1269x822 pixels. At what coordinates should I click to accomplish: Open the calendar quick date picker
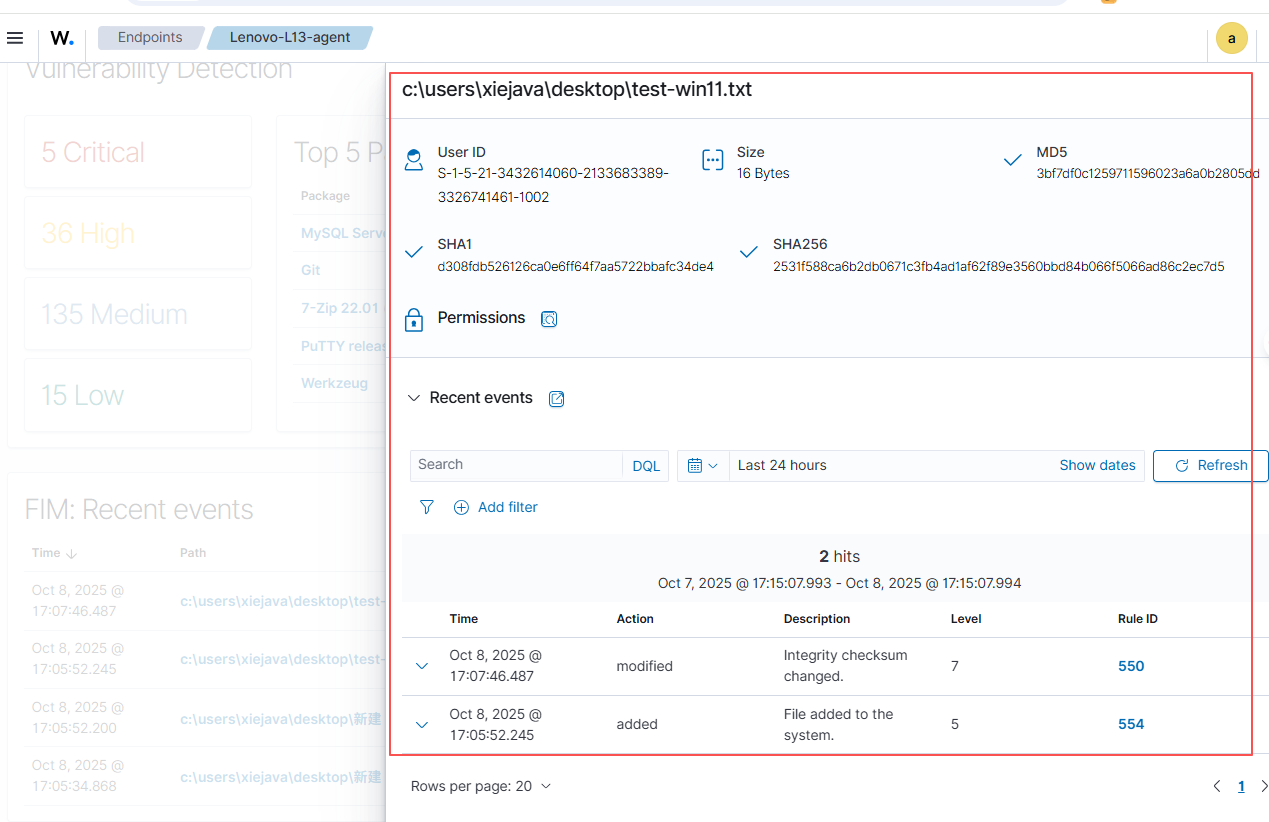pyautogui.click(x=703, y=466)
